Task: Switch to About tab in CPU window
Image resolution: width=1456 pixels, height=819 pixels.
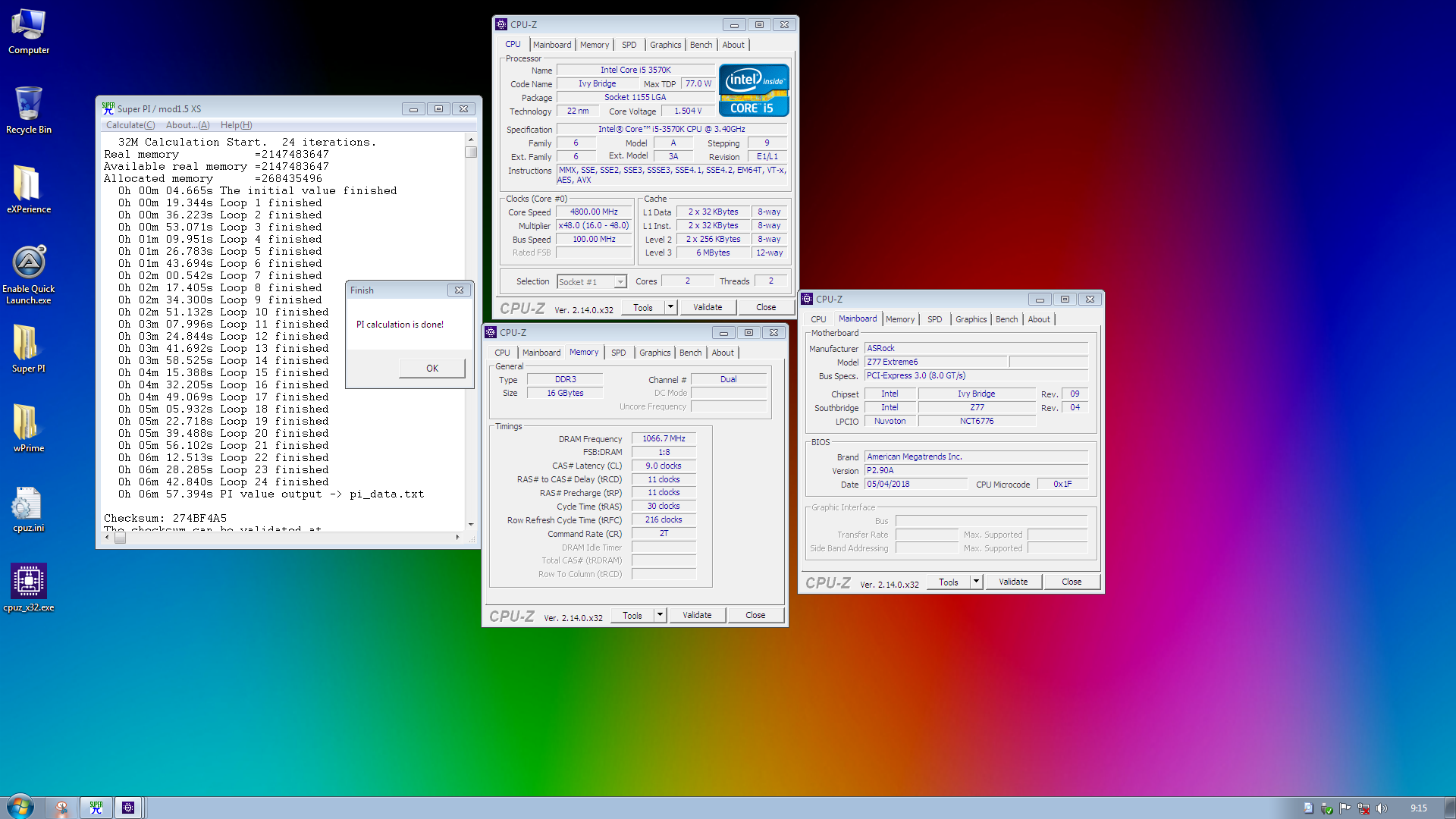Action: point(733,45)
